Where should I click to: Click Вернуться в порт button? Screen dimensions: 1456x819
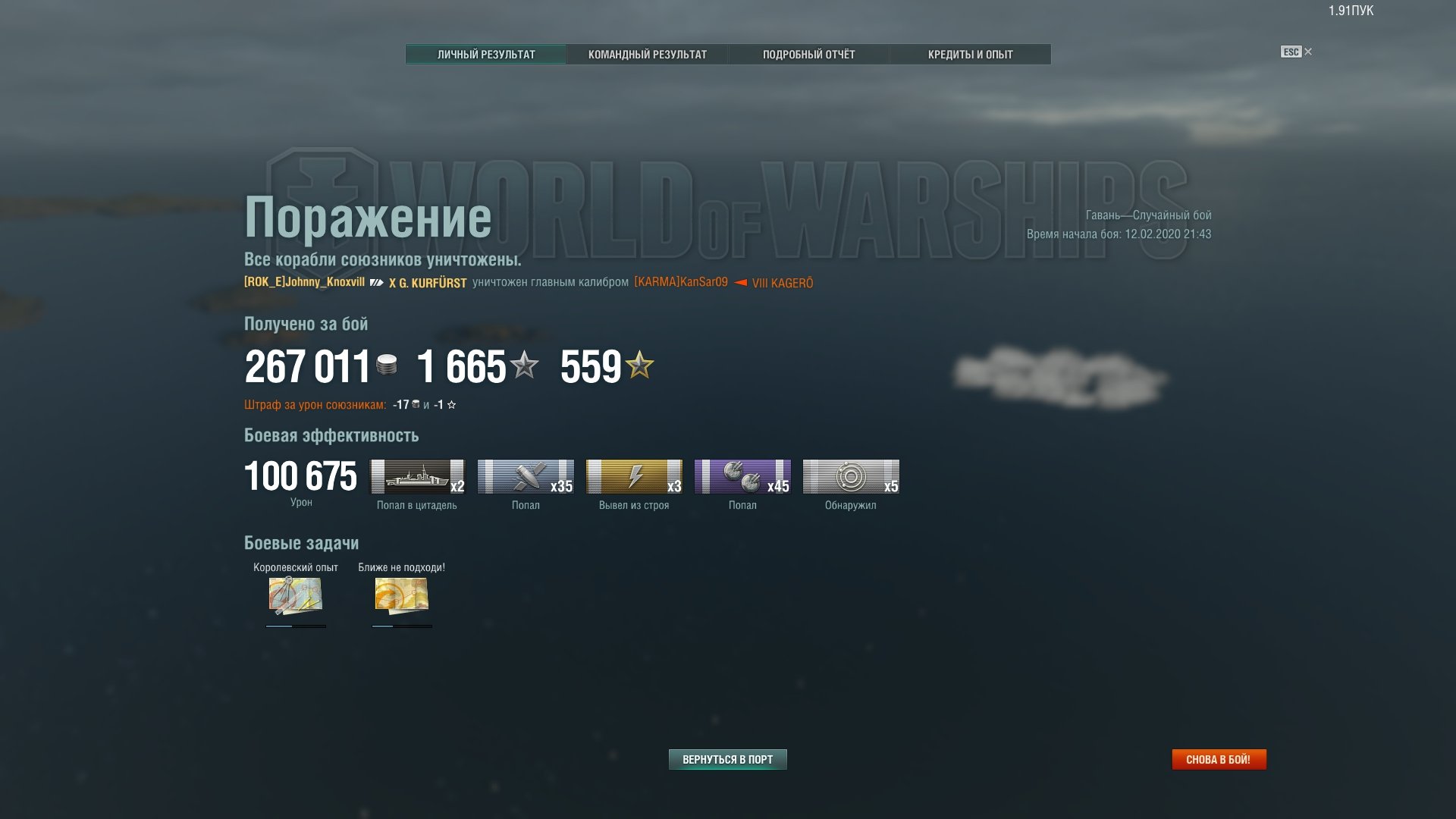(728, 759)
